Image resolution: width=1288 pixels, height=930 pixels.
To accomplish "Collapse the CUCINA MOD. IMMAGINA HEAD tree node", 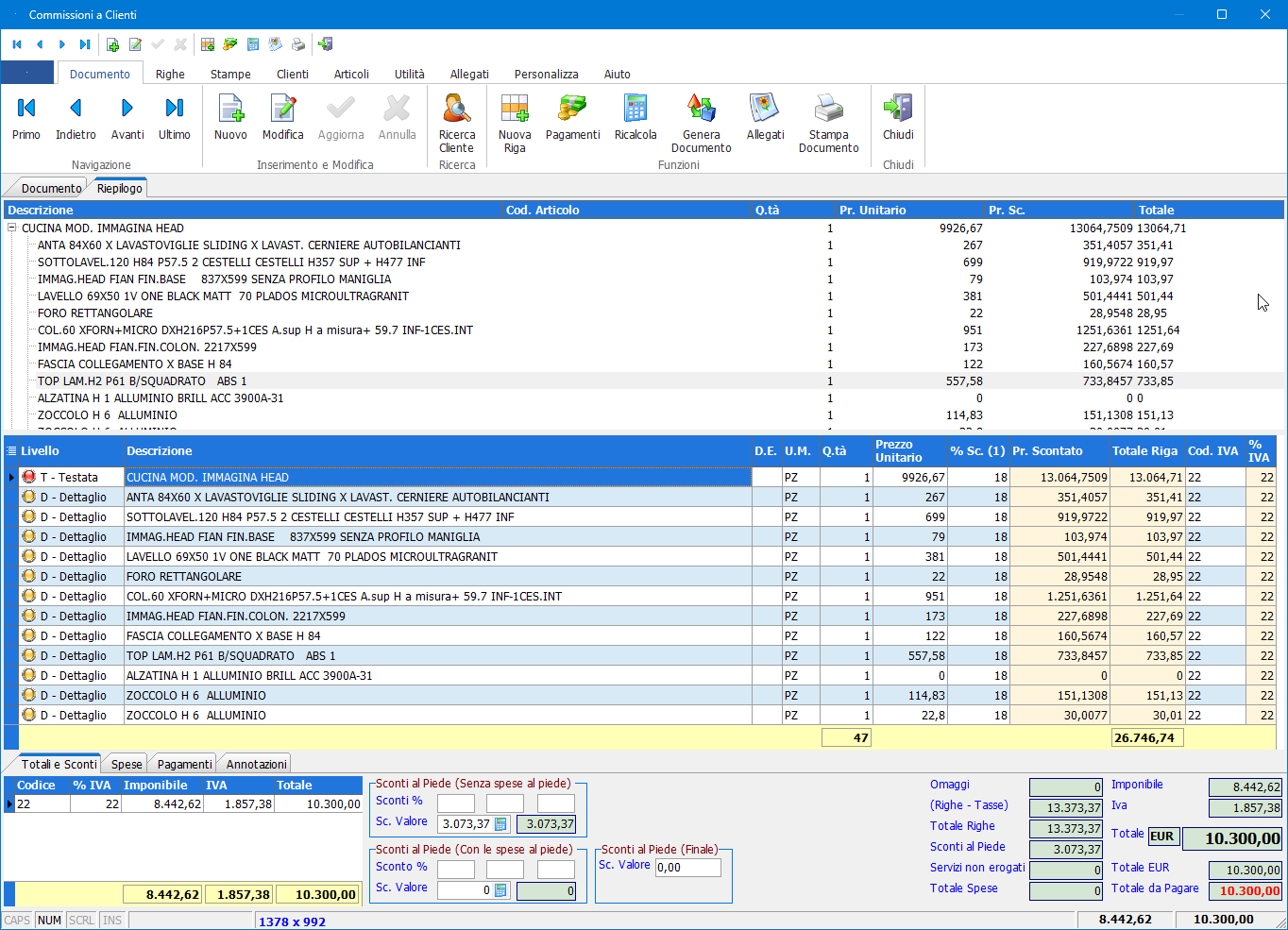I will (12, 228).
